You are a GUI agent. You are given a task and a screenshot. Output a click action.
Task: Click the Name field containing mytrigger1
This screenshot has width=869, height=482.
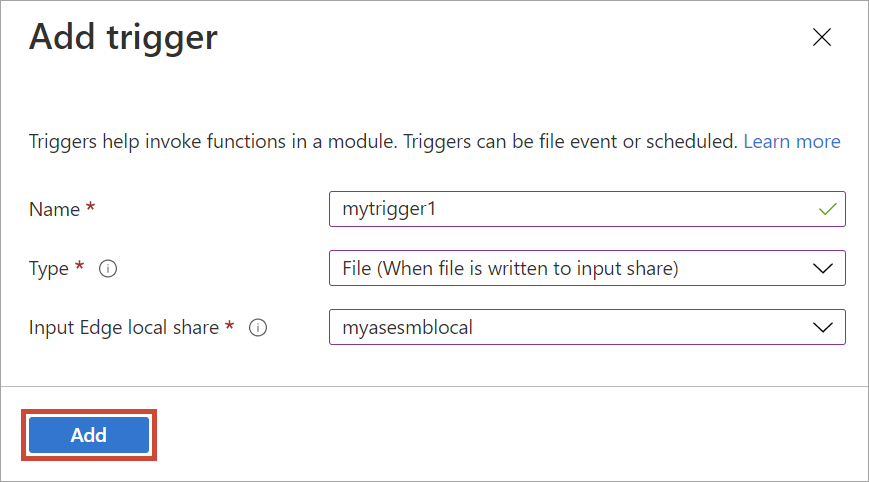click(587, 209)
